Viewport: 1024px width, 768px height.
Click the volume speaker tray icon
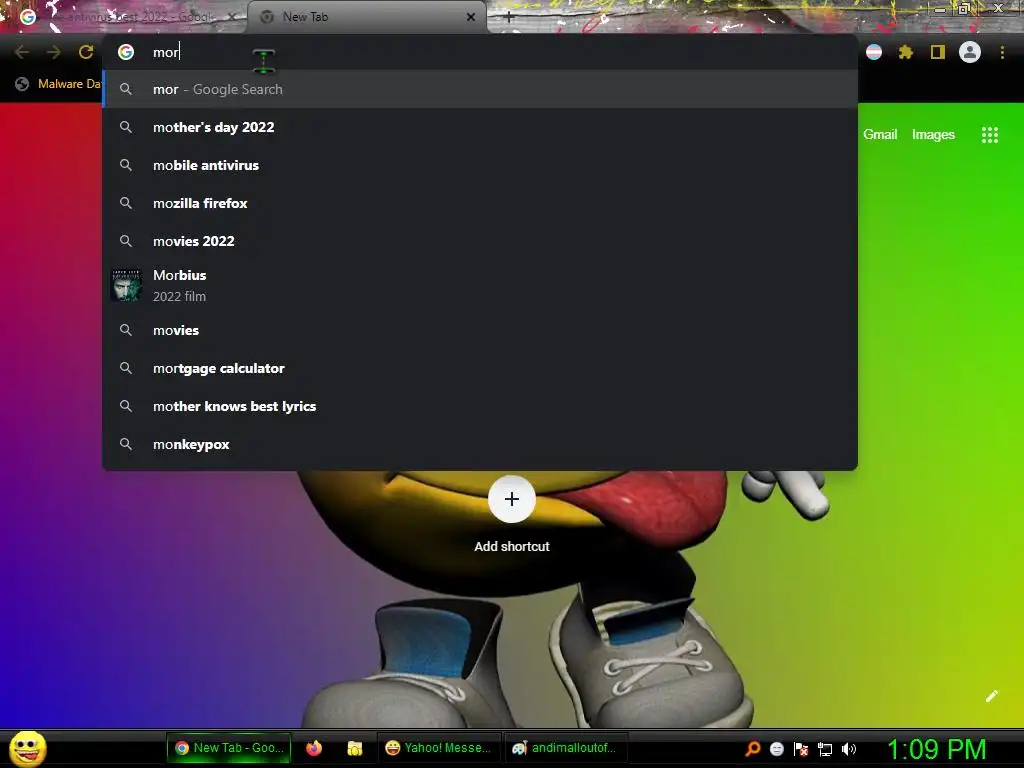coord(849,749)
